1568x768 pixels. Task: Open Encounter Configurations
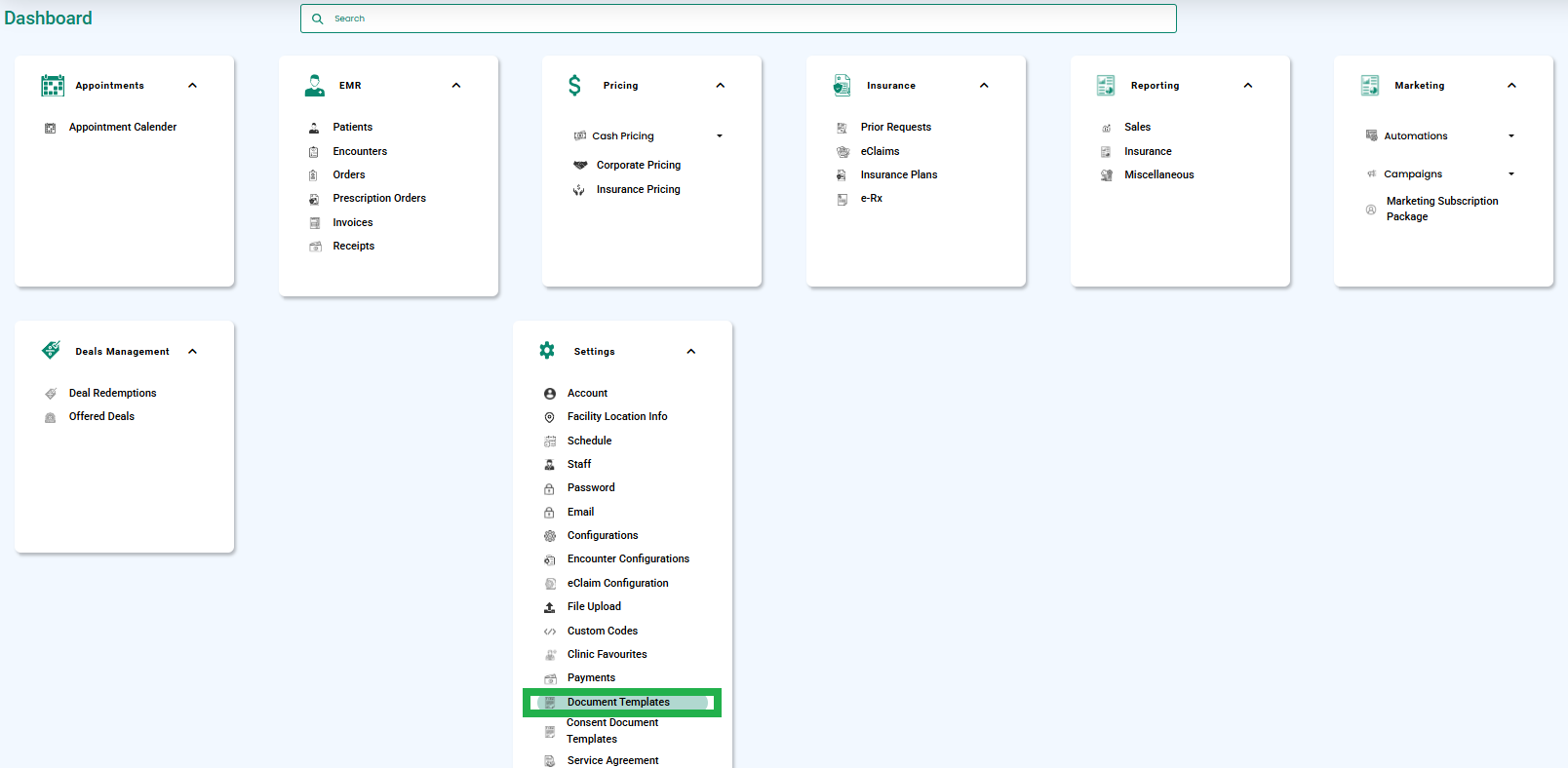click(629, 559)
